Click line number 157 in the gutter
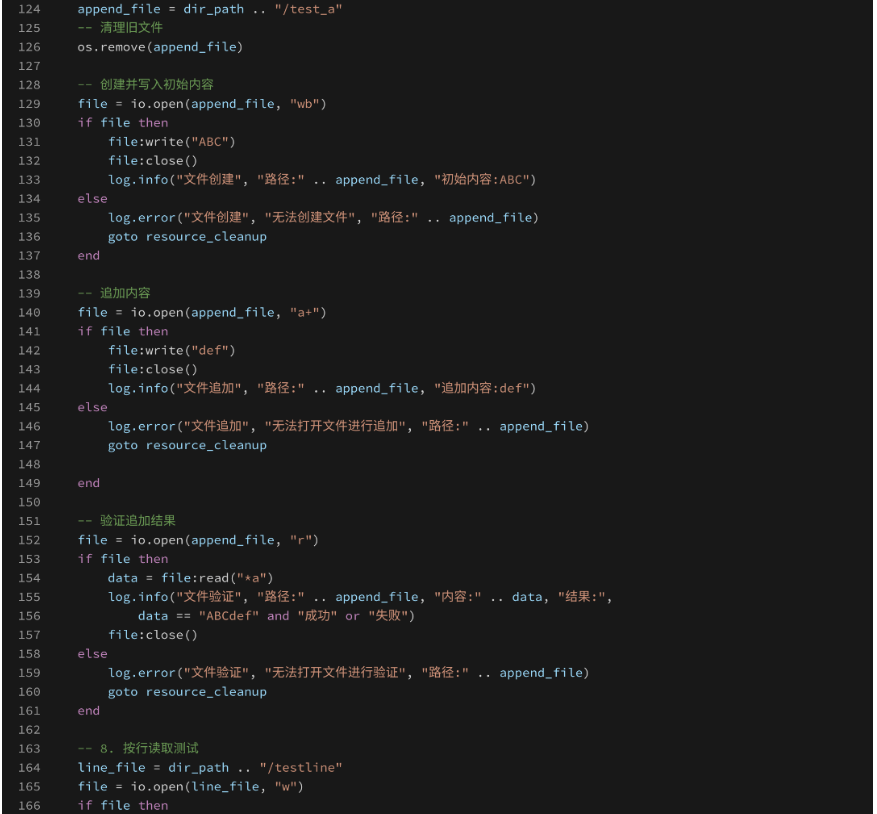The height and width of the screenshot is (814, 877). 29,635
